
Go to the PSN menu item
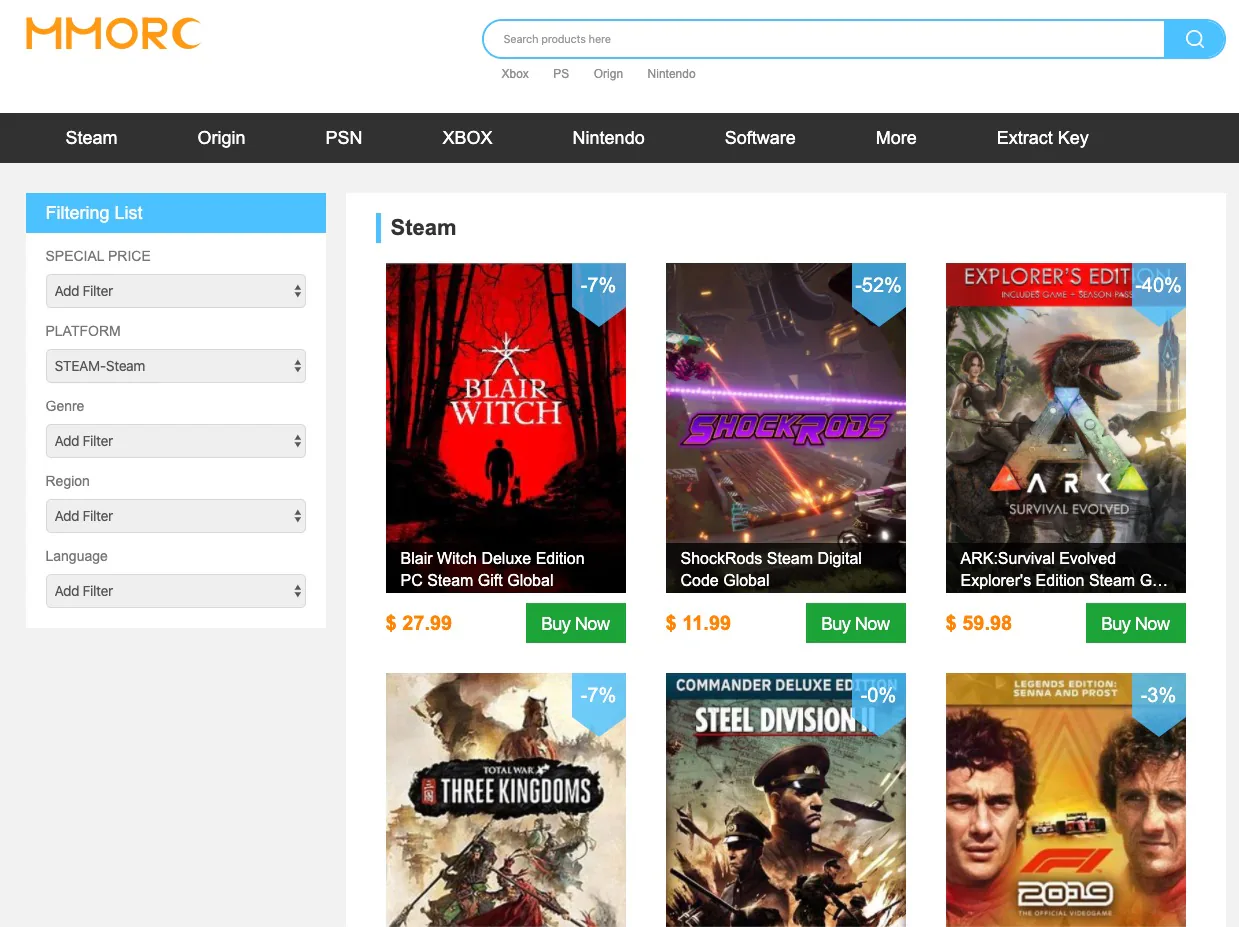(344, 138)
